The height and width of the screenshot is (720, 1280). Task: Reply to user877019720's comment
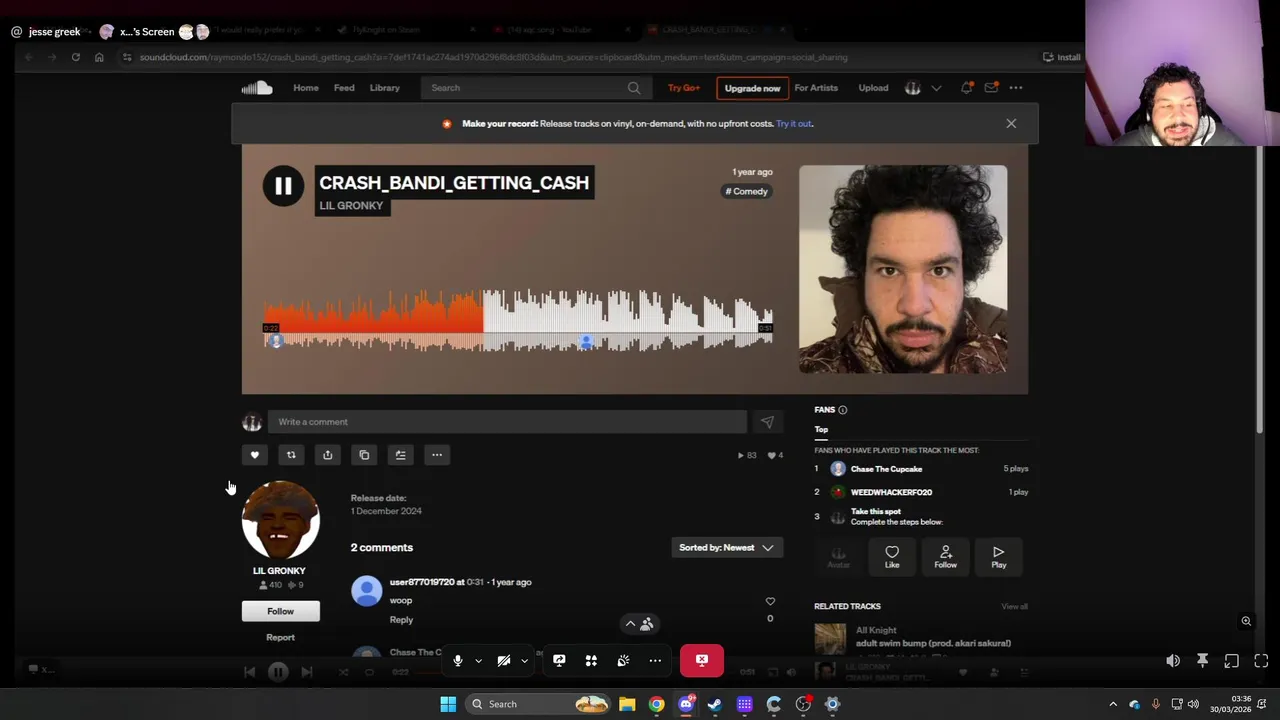[x=401, y=620]
